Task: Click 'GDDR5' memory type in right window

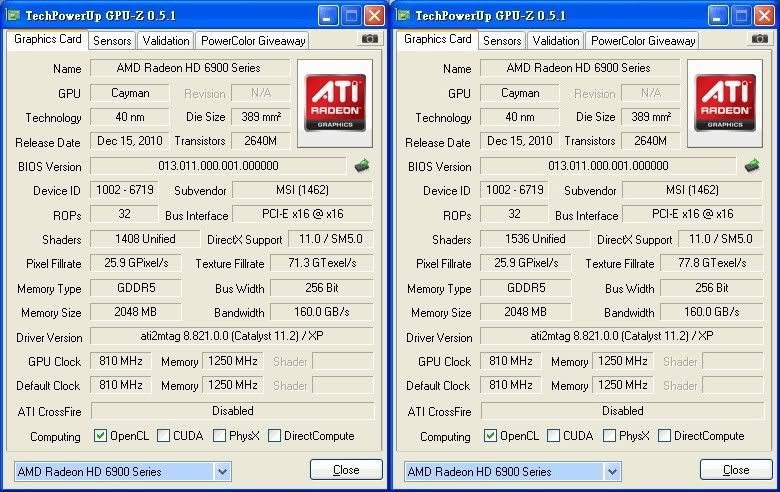Action: click(x=526, y=288)
